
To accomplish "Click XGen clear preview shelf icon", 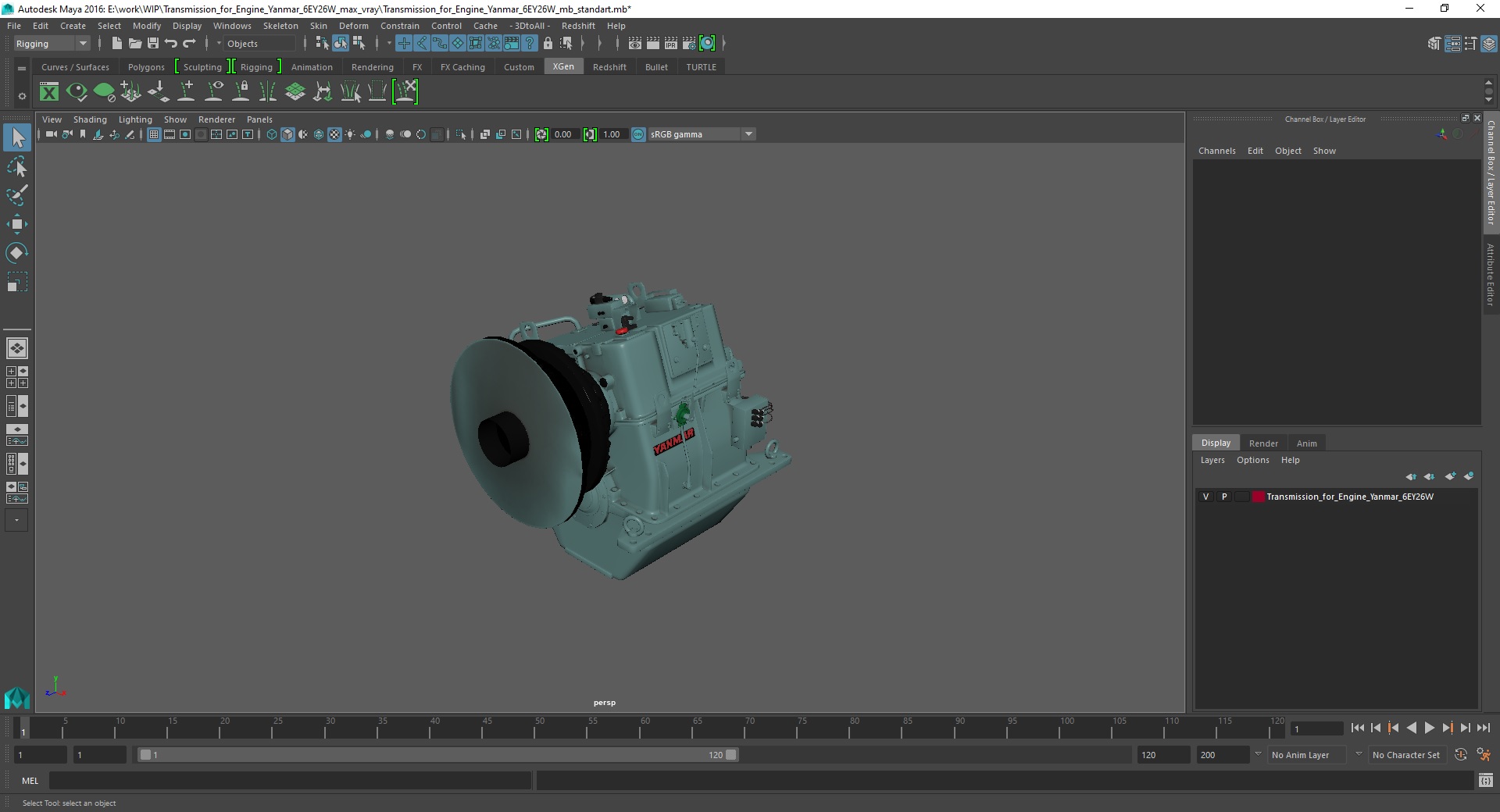I will (x=104, y=92).
